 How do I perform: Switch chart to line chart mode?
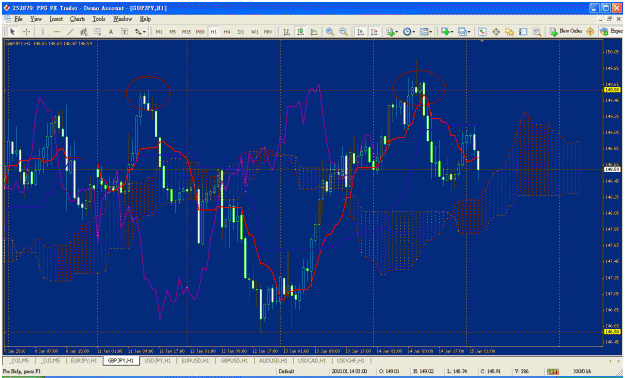[x=314, y=32]
